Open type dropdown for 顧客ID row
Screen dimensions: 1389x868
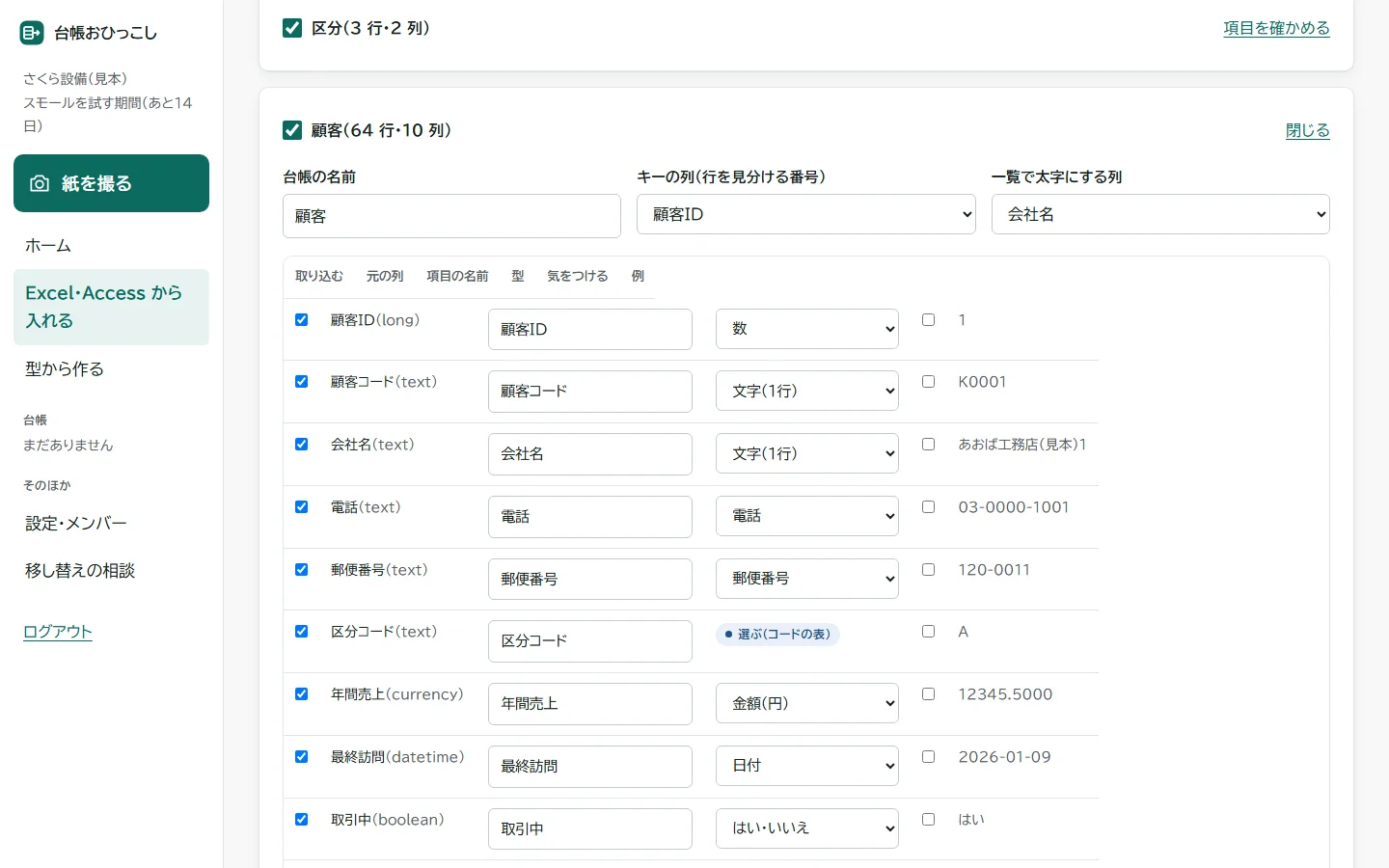pyautogui.click(x=807, y=329)
